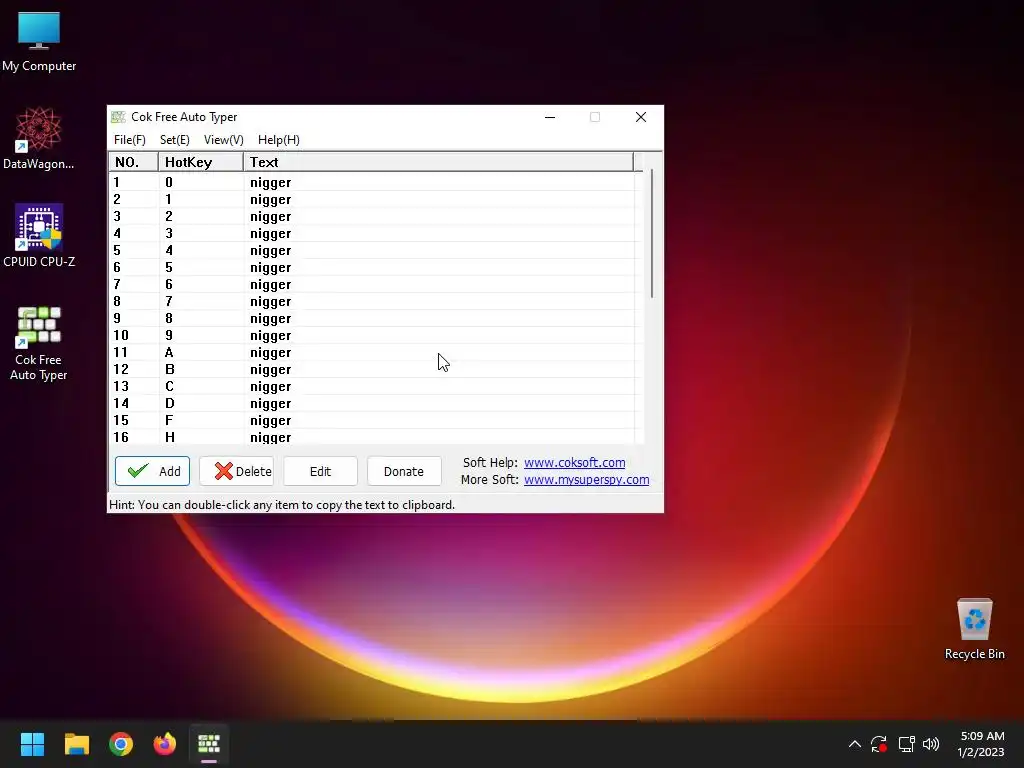Minimize the Cok Free Auto Typer window
1024x768 pixels.
[x=550, y=117]
